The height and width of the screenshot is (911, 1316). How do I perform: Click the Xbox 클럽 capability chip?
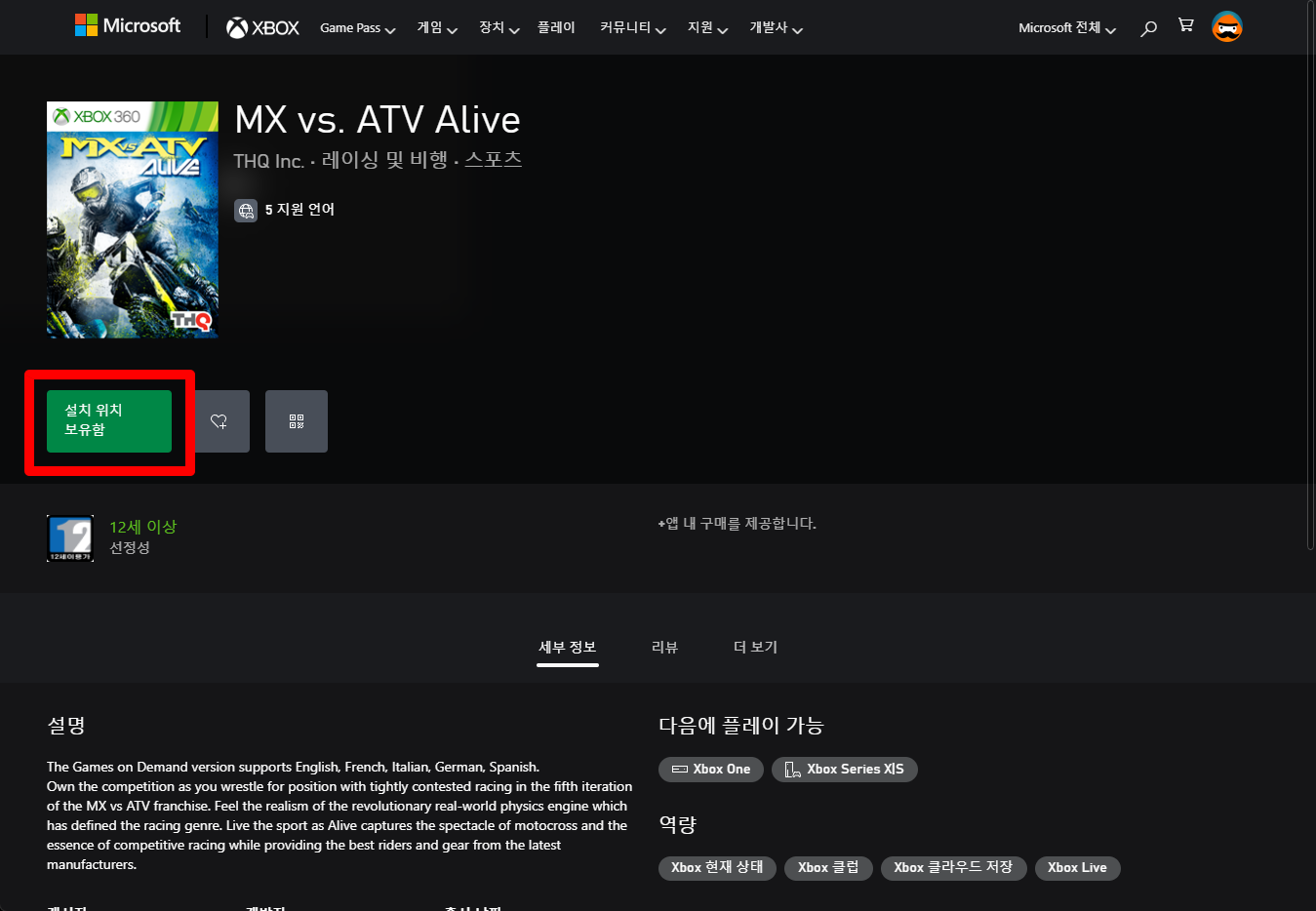coord(828,868)
